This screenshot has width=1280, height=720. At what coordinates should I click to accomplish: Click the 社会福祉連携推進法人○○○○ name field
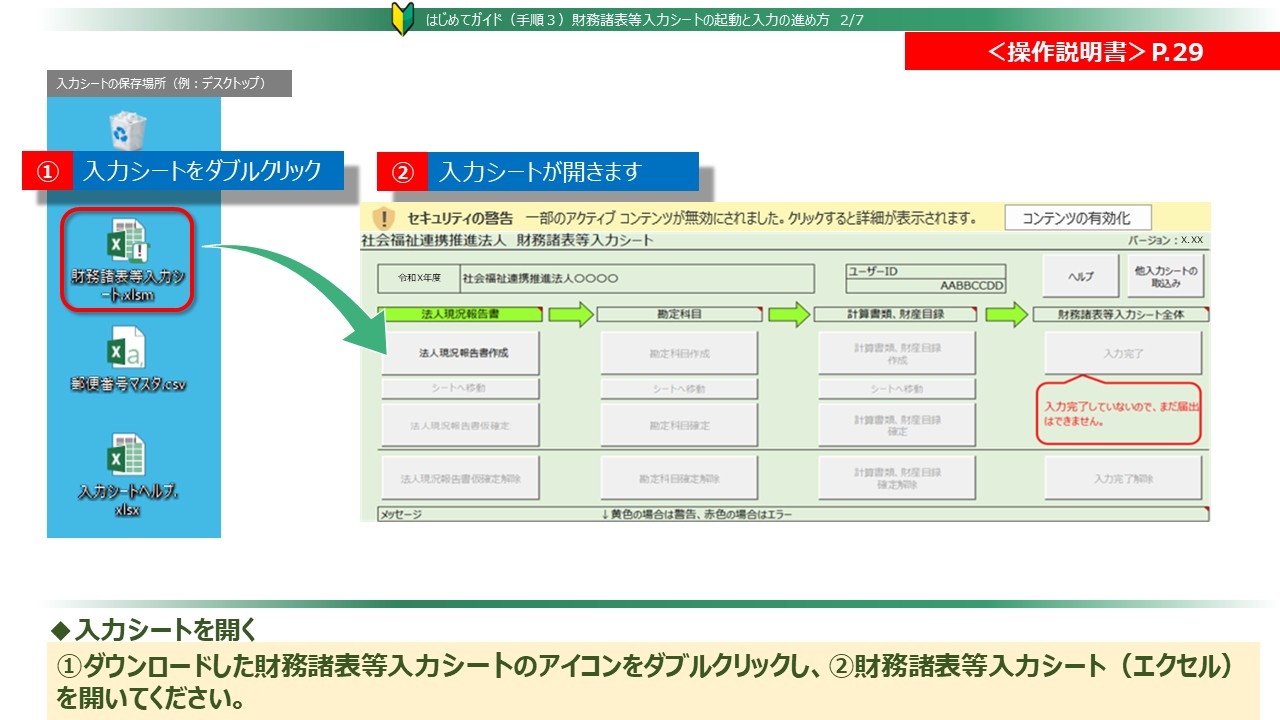point(636,278)
